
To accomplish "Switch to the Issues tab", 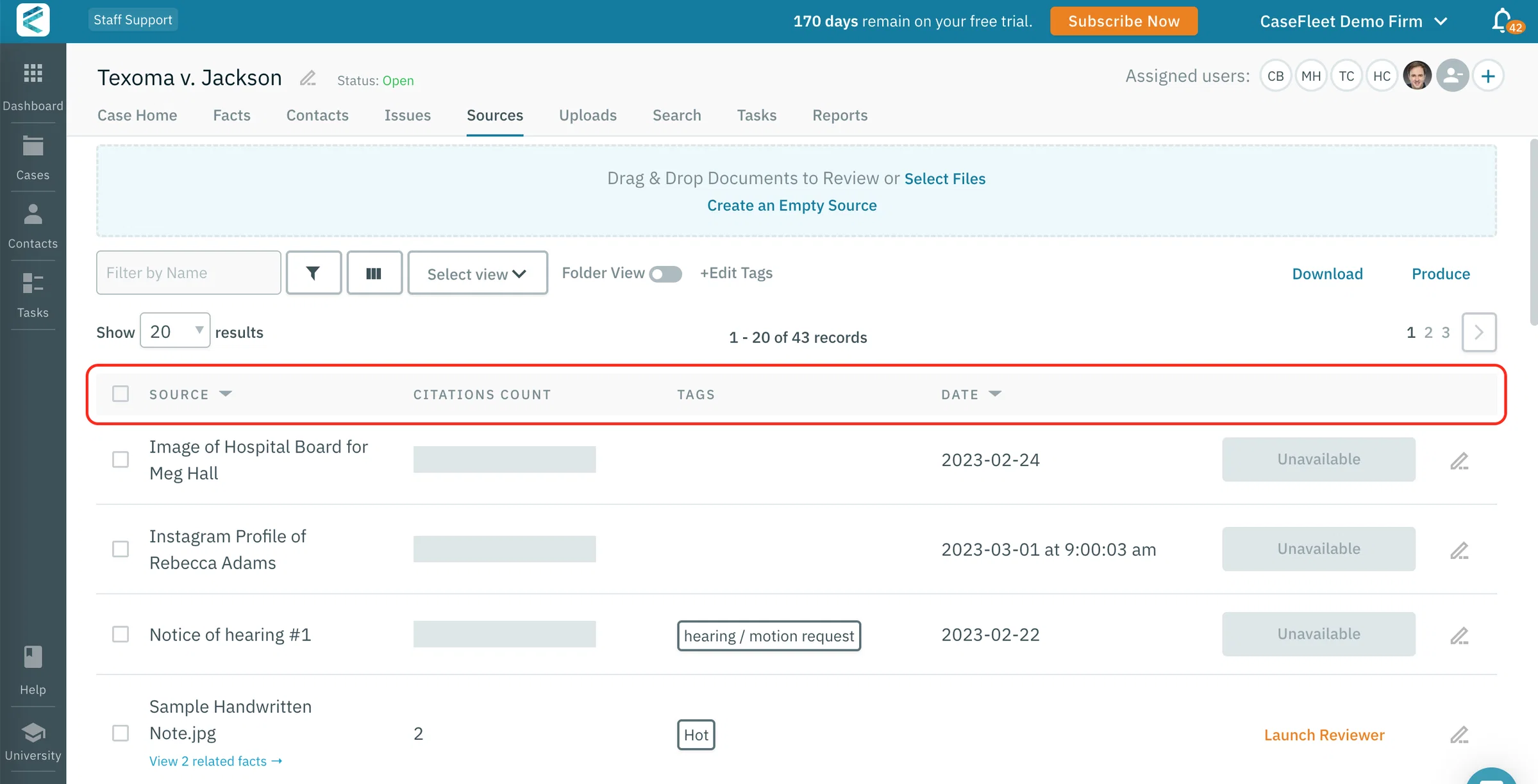I will (x=408, y=115).
